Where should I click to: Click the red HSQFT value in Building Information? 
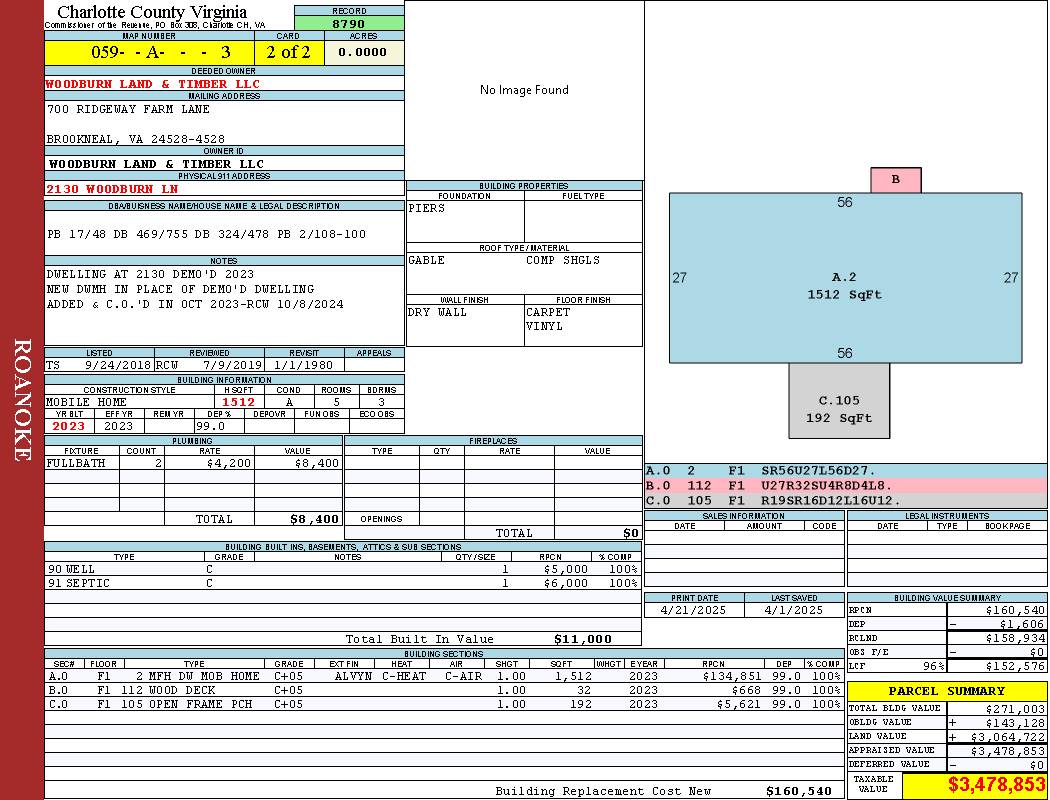(x=239, y=402)
